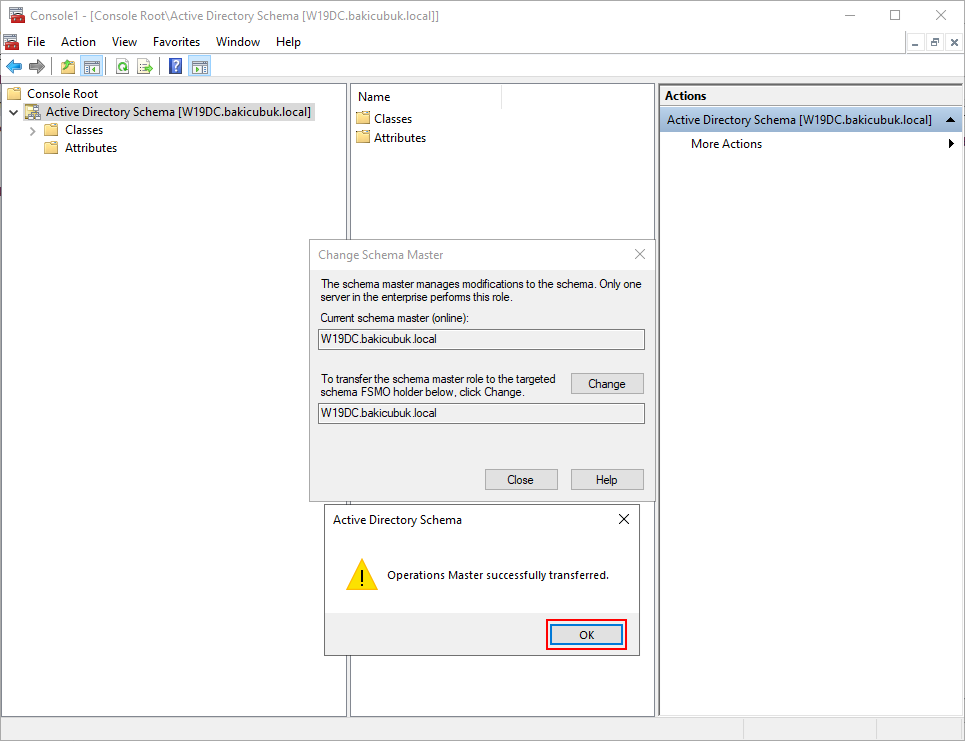
Task: Click the Refresh toolbar icon
Action: pos(122,66)
